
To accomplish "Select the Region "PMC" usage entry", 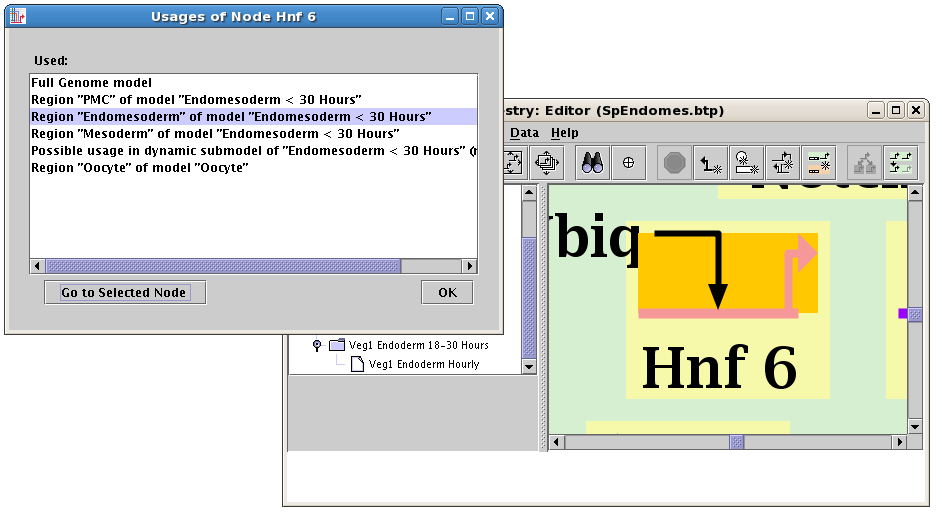I will coord(196,100).
